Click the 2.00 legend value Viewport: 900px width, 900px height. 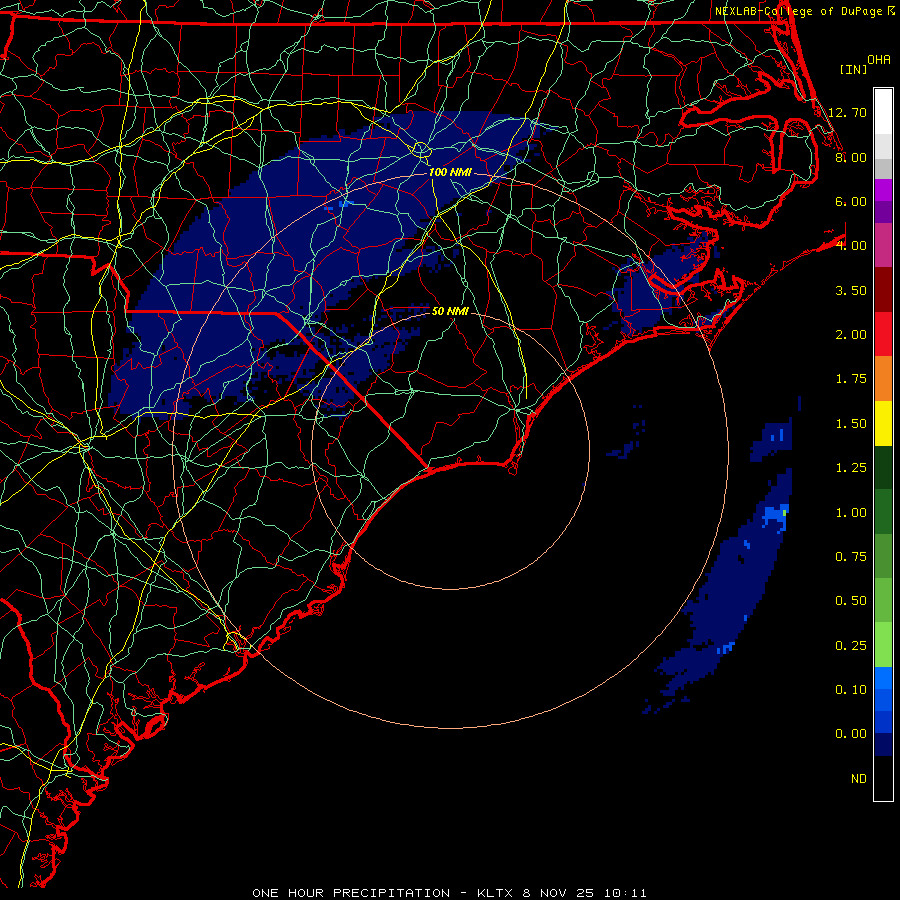851,335
